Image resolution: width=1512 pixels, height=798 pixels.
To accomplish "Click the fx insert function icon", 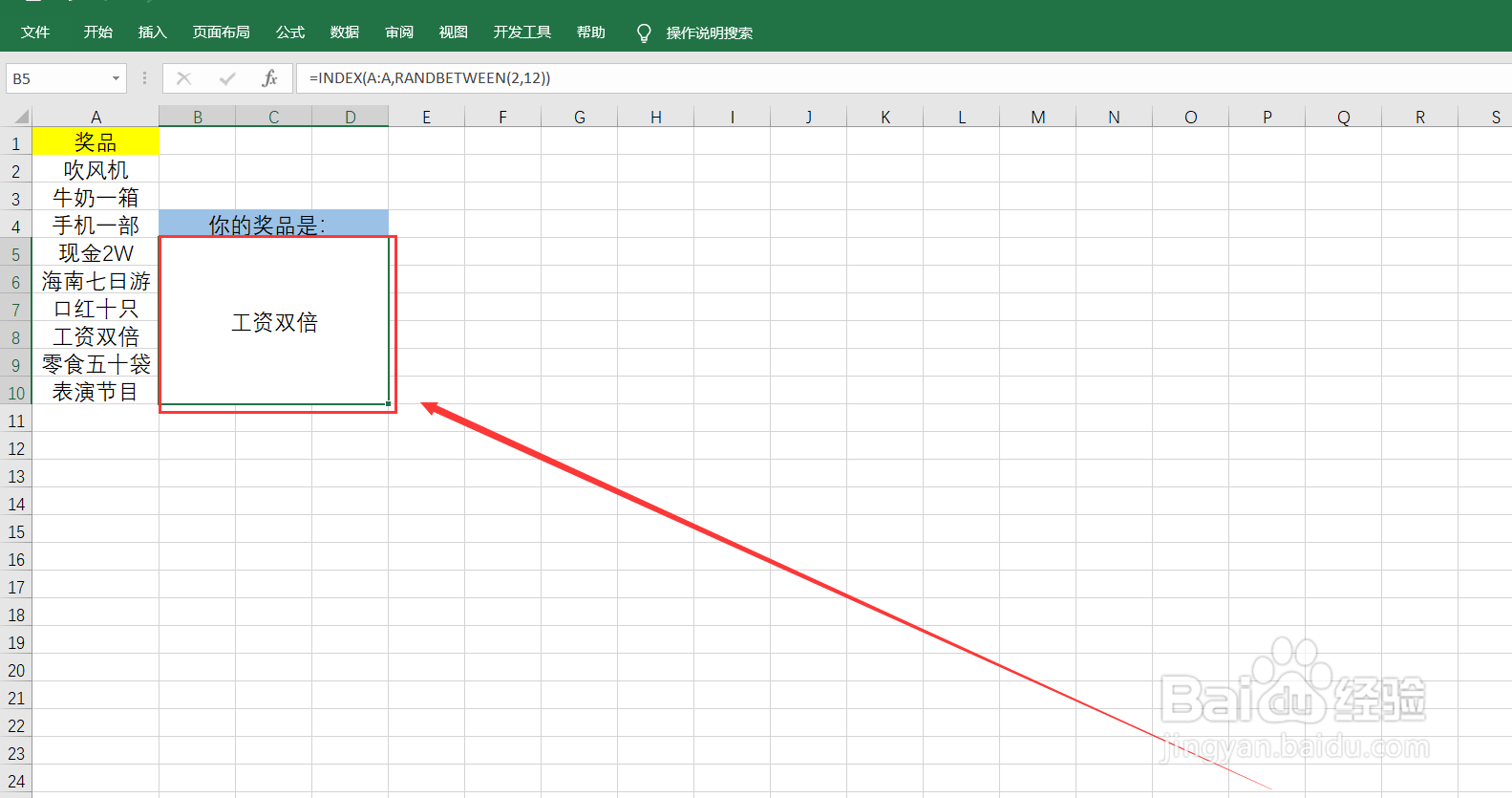I will click(x=269, y=78).
